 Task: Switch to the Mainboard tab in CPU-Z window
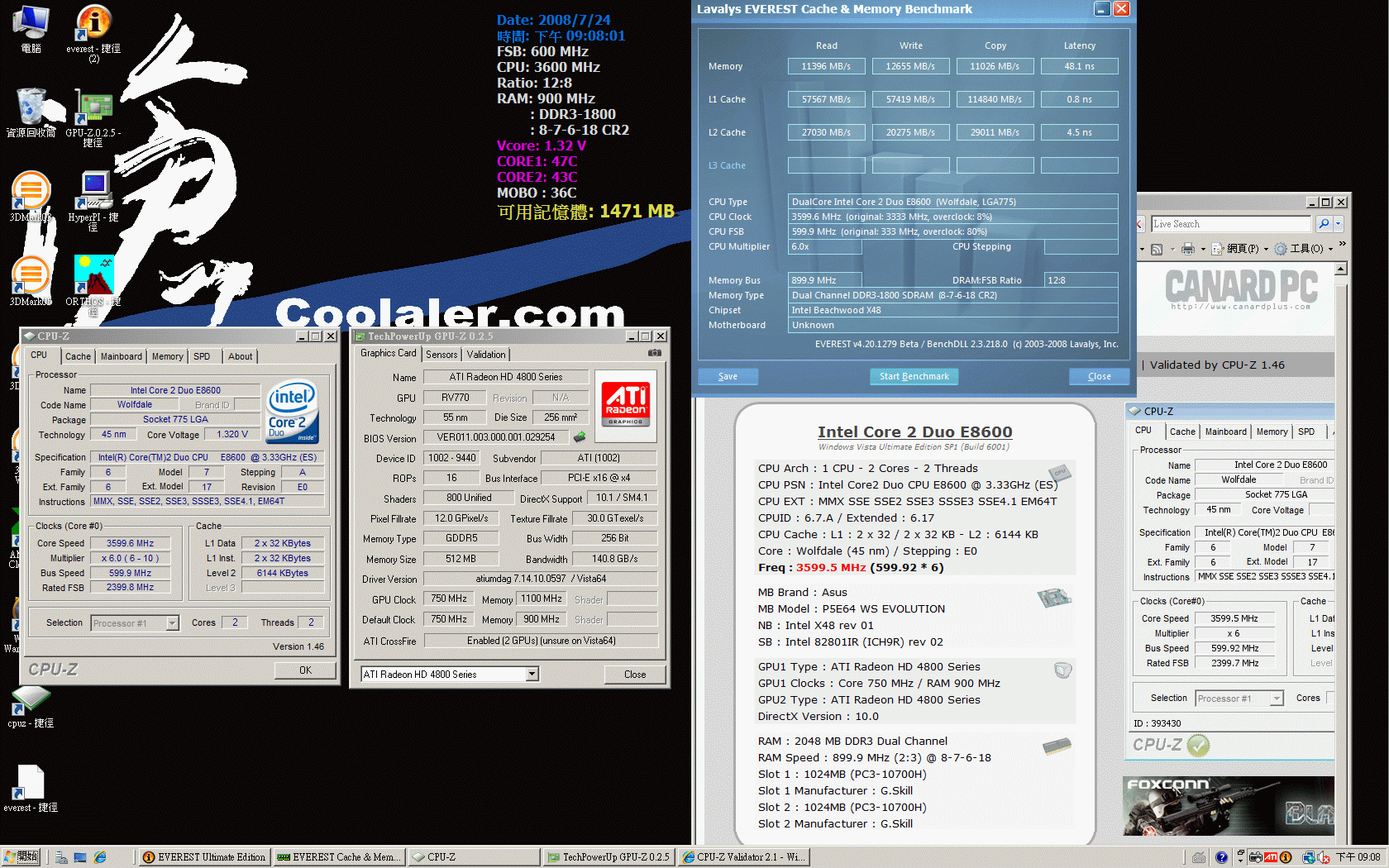(x=122, y=356)
